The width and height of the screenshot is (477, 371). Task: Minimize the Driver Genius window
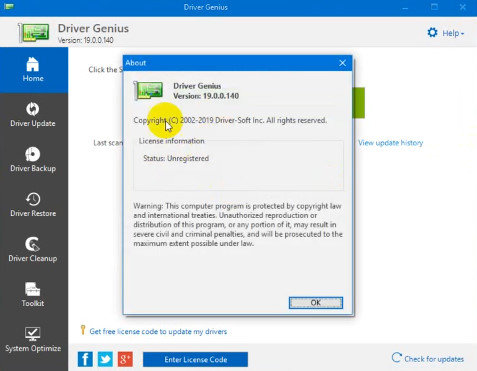coord(405,7)
